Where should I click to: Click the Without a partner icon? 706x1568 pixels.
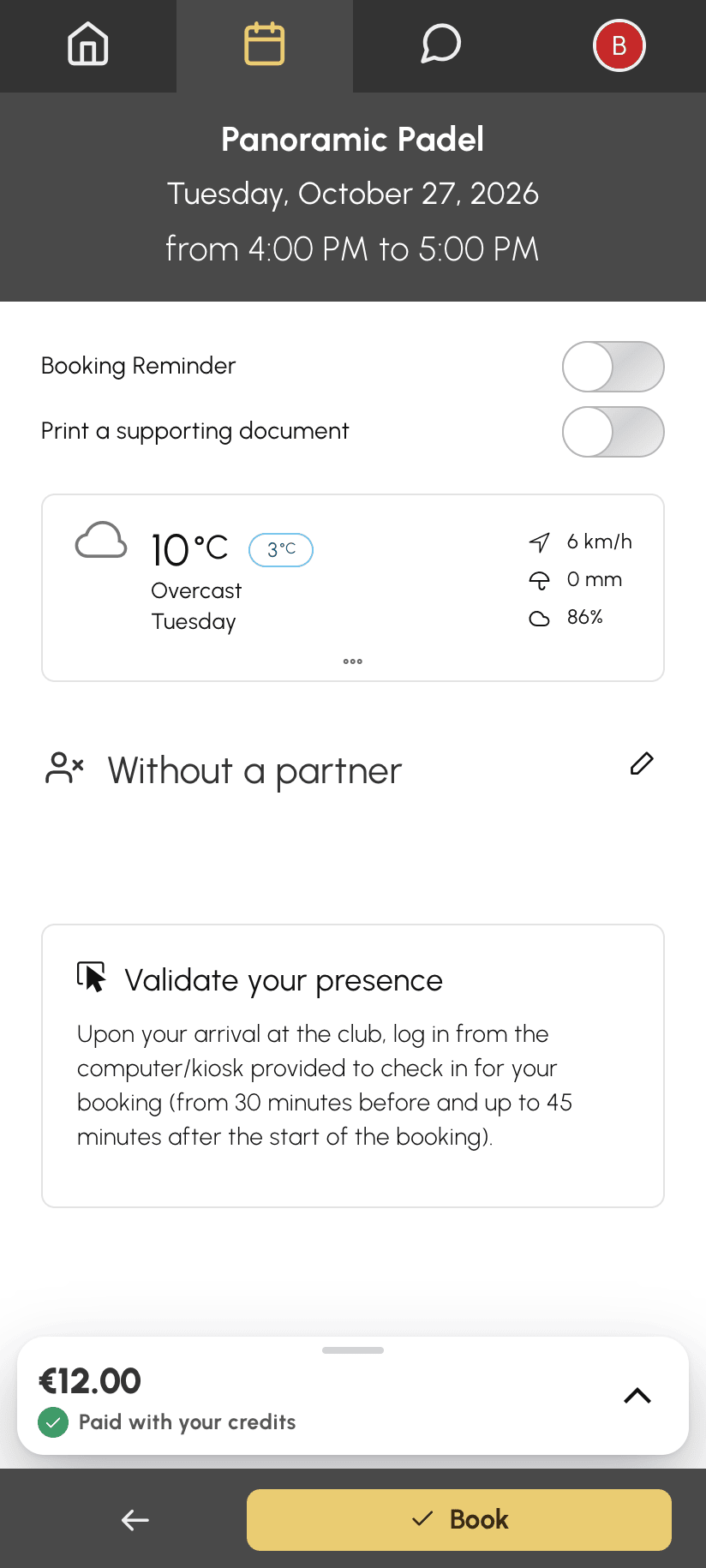[64, 769]
